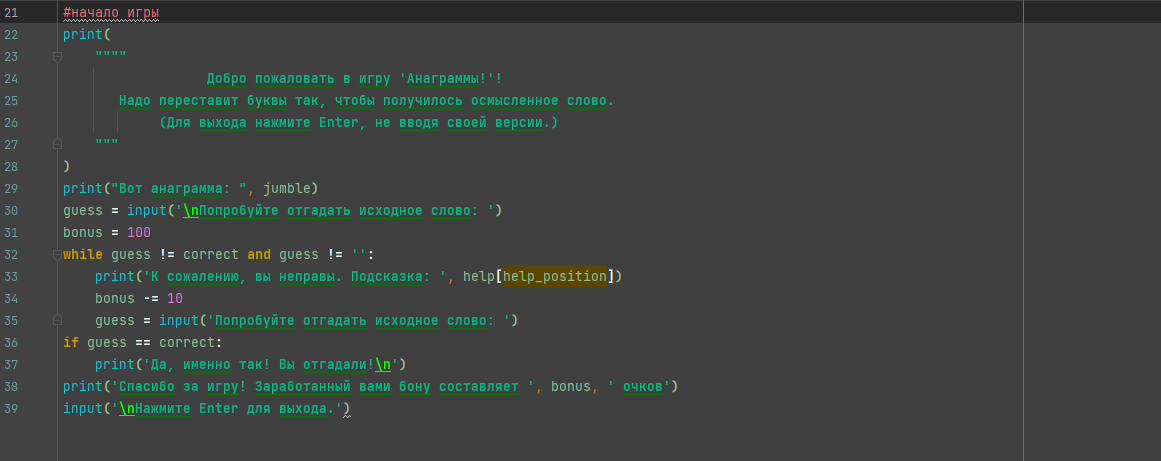Click the text 'не вводя своей версии.)'
The height and width of the screenshot is (461, 1161).
(466, 123)
